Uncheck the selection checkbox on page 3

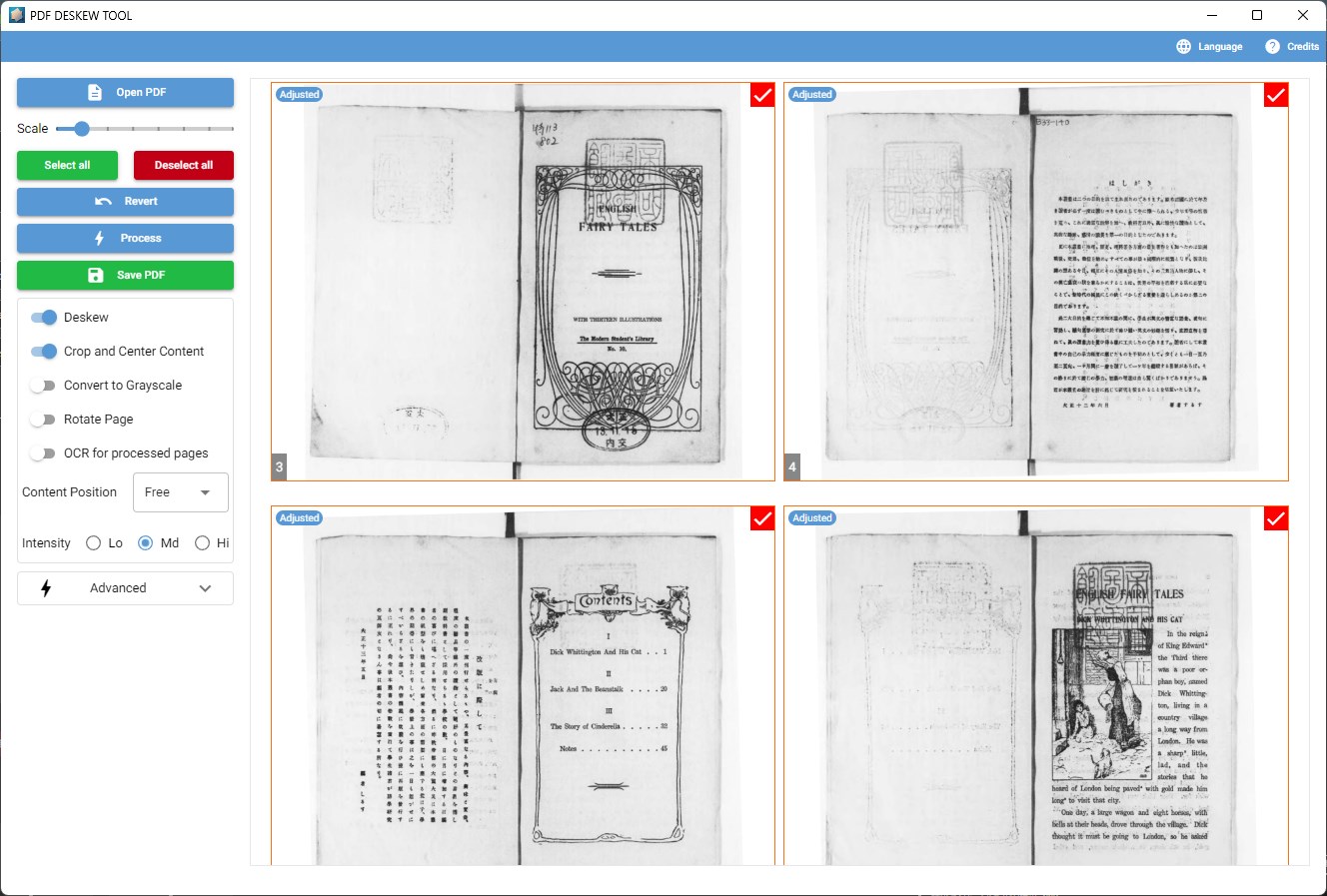point(762,95)
